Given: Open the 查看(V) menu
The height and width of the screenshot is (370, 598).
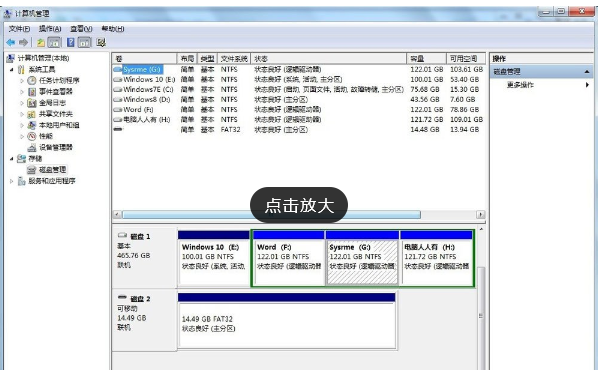Looking at the screenshot, I should 81,29.
